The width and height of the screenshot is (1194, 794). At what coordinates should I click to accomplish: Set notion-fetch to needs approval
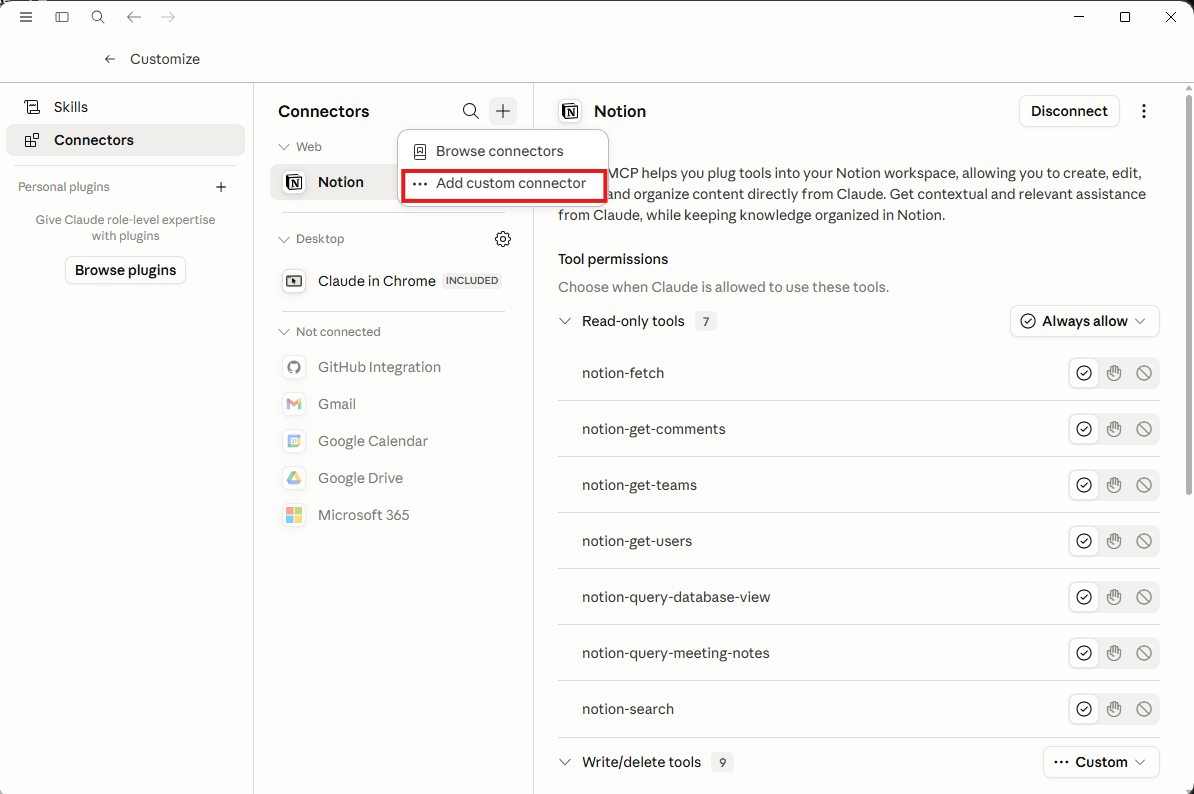click(1114, 373)
